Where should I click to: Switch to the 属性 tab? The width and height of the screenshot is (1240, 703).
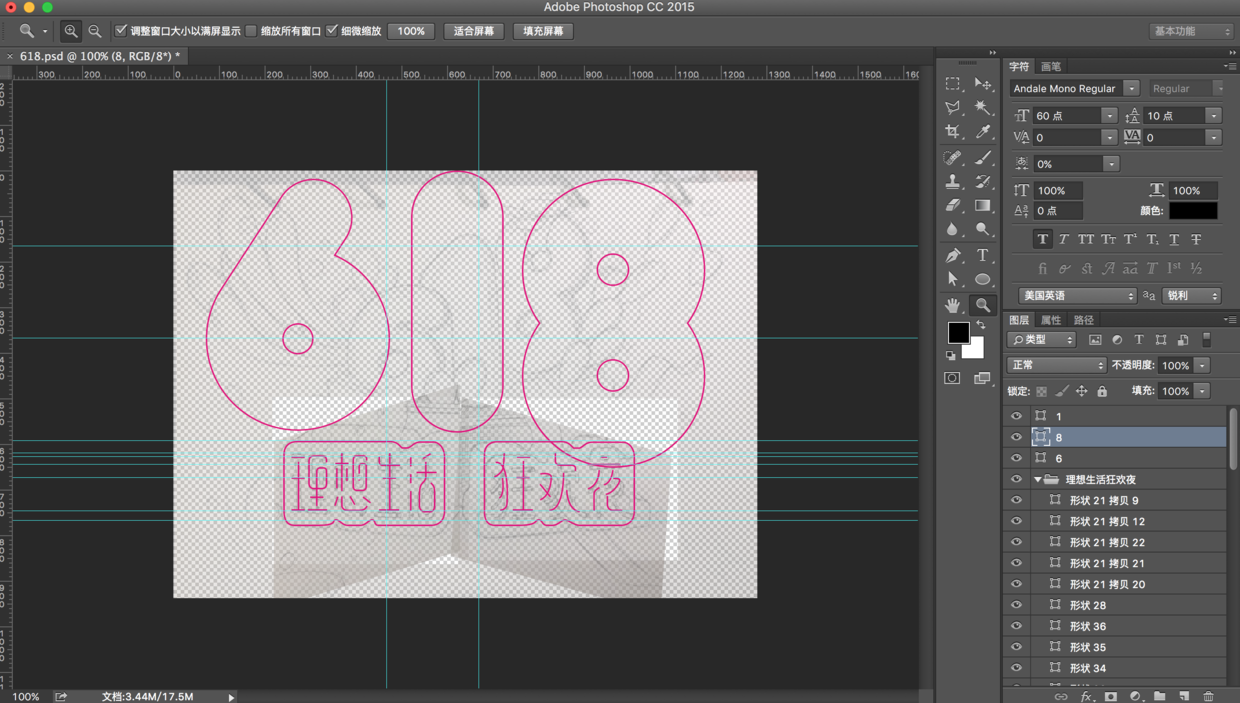1051,320
